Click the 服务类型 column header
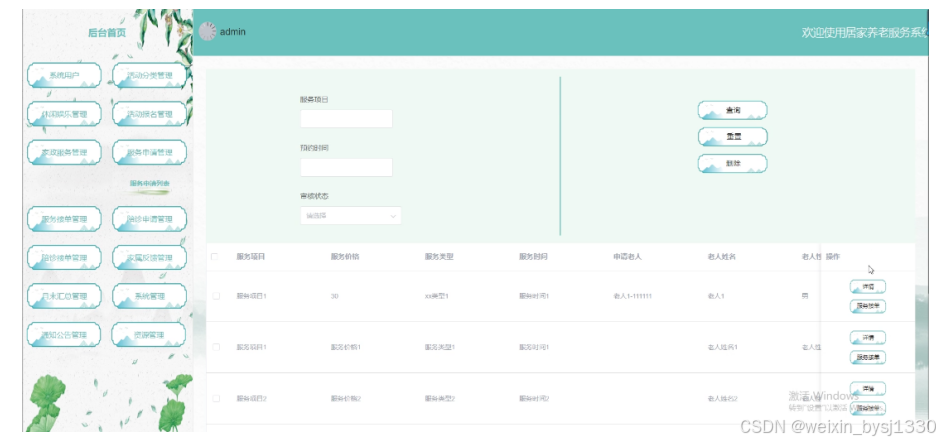The image size is (940, 442). click(439, 257)
